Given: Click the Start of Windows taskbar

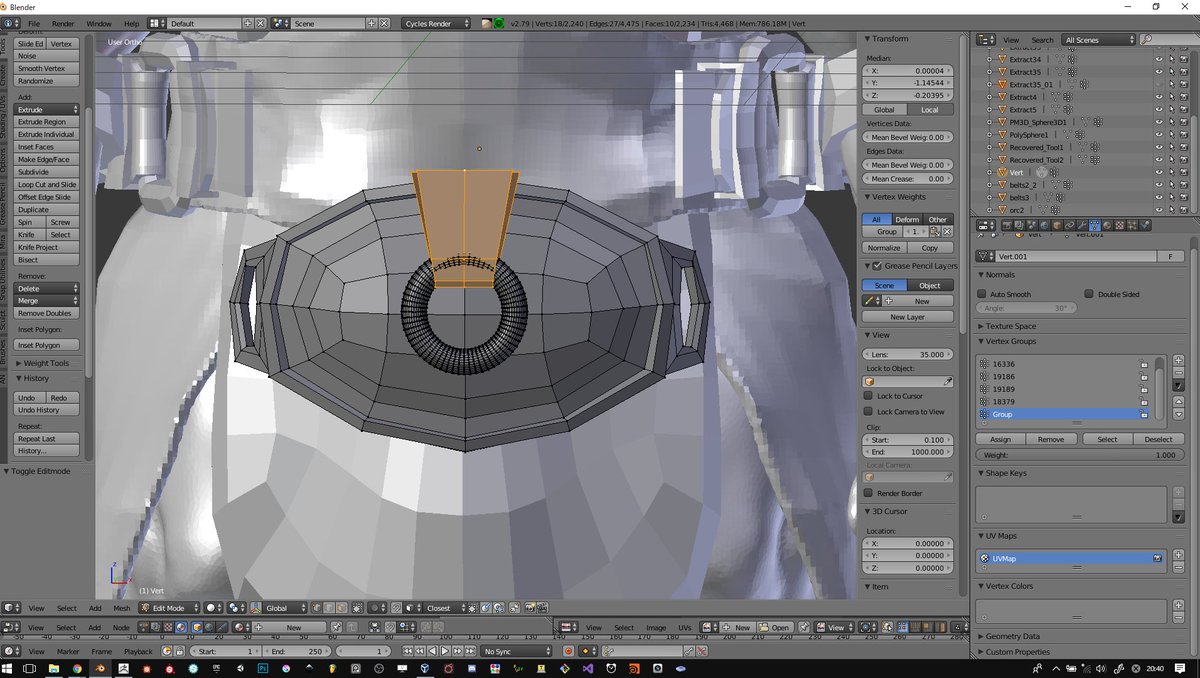Looking at the screenshot, I should (x=7, y=667).
